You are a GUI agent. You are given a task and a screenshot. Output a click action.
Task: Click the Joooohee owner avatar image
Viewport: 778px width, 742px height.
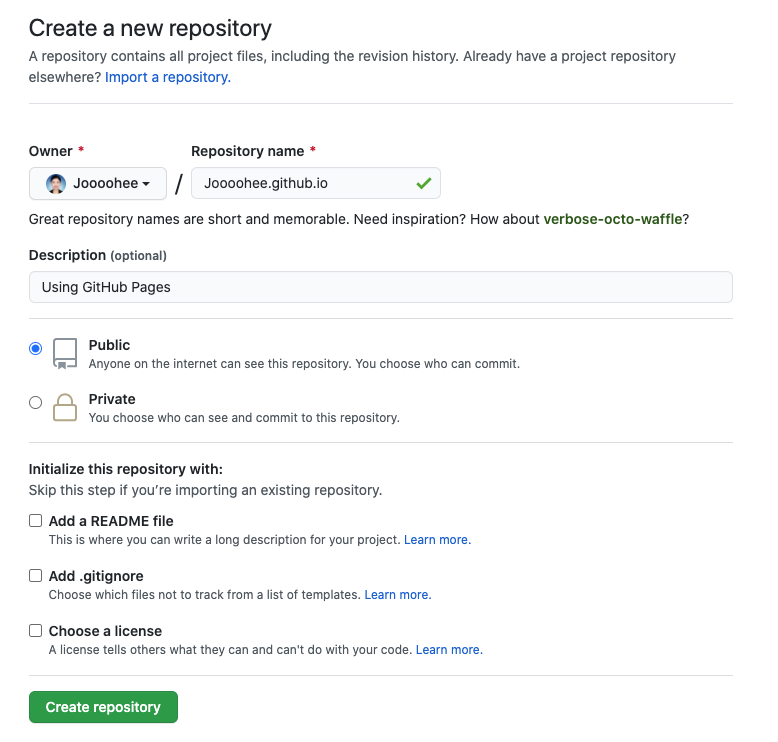pos(56,184)
